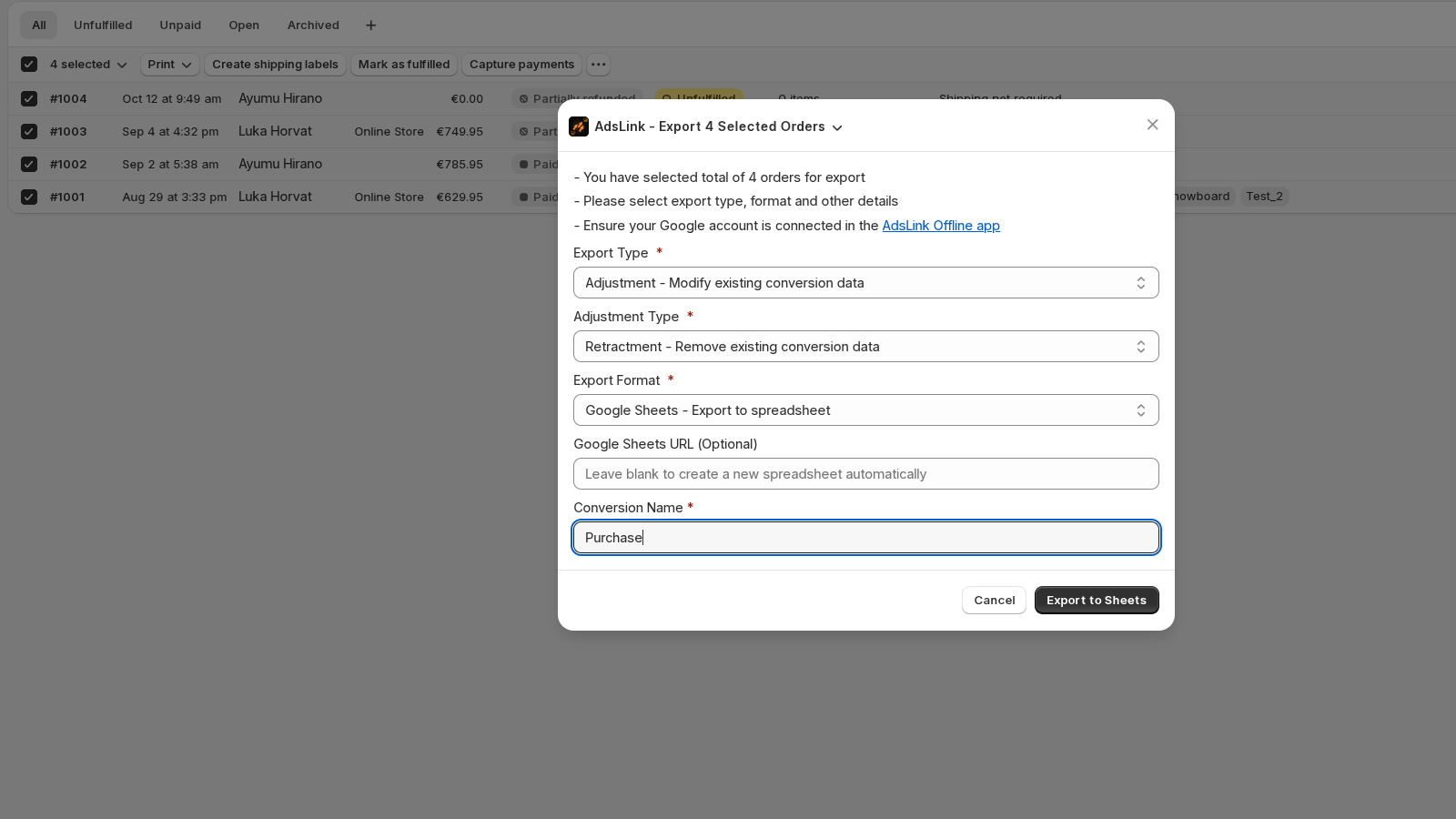Toggle the select-all orders checkbox

coord(29,64)
